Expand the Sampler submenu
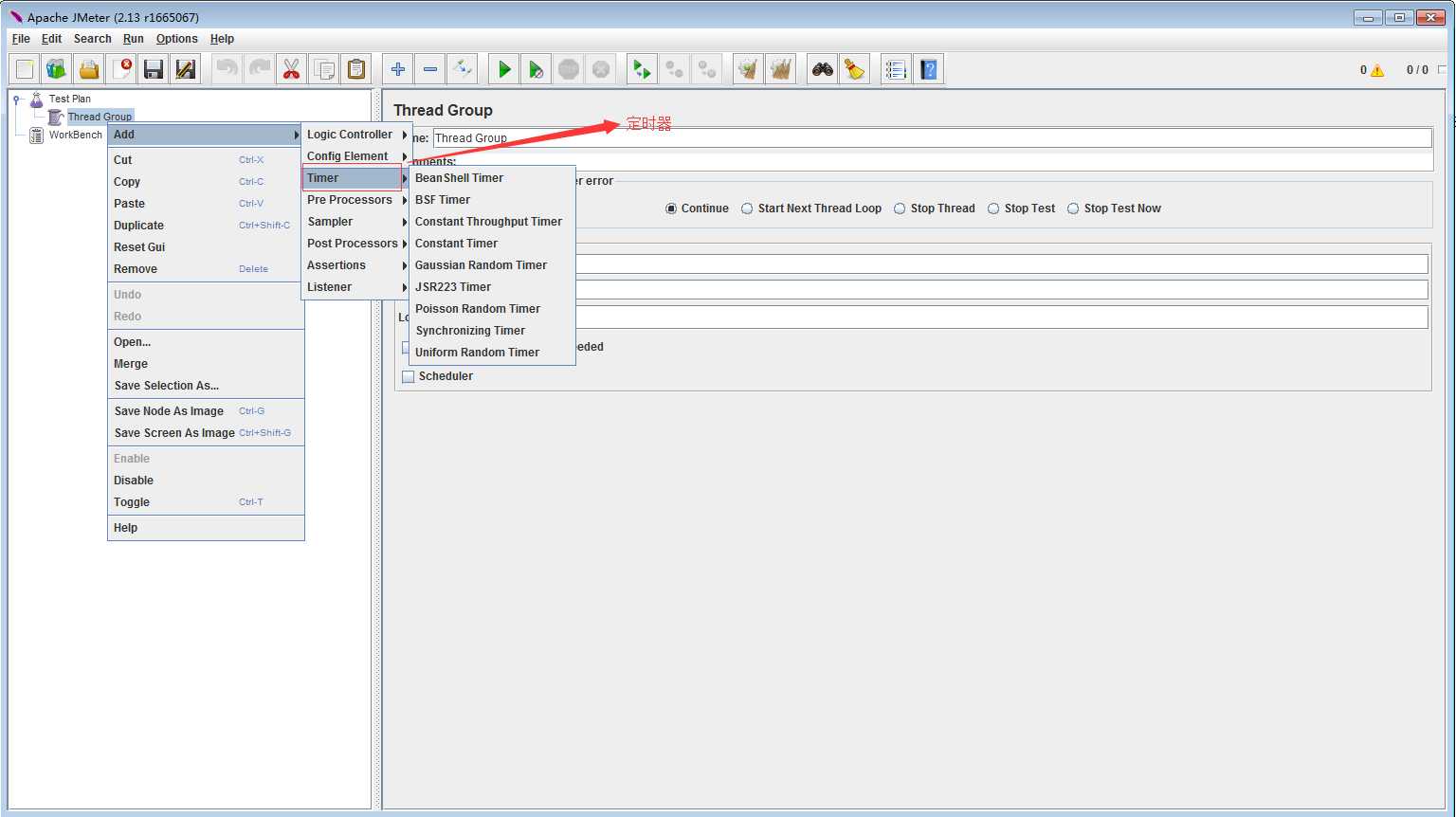Image resolution: width=1456 pixels, height=817 pixels. click(356, 222)
